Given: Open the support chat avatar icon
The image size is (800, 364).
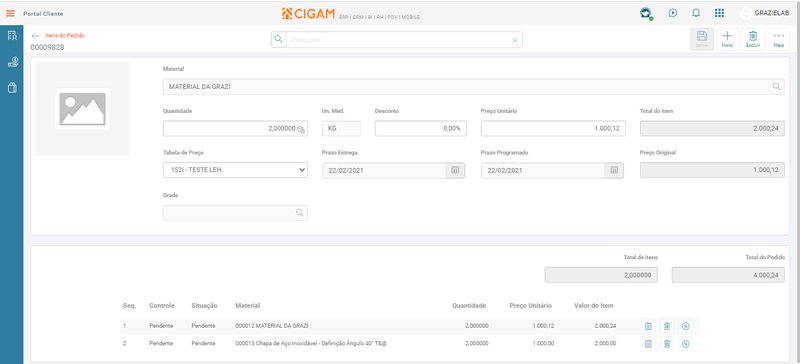Looking at the screenshot, I should 646,13.
